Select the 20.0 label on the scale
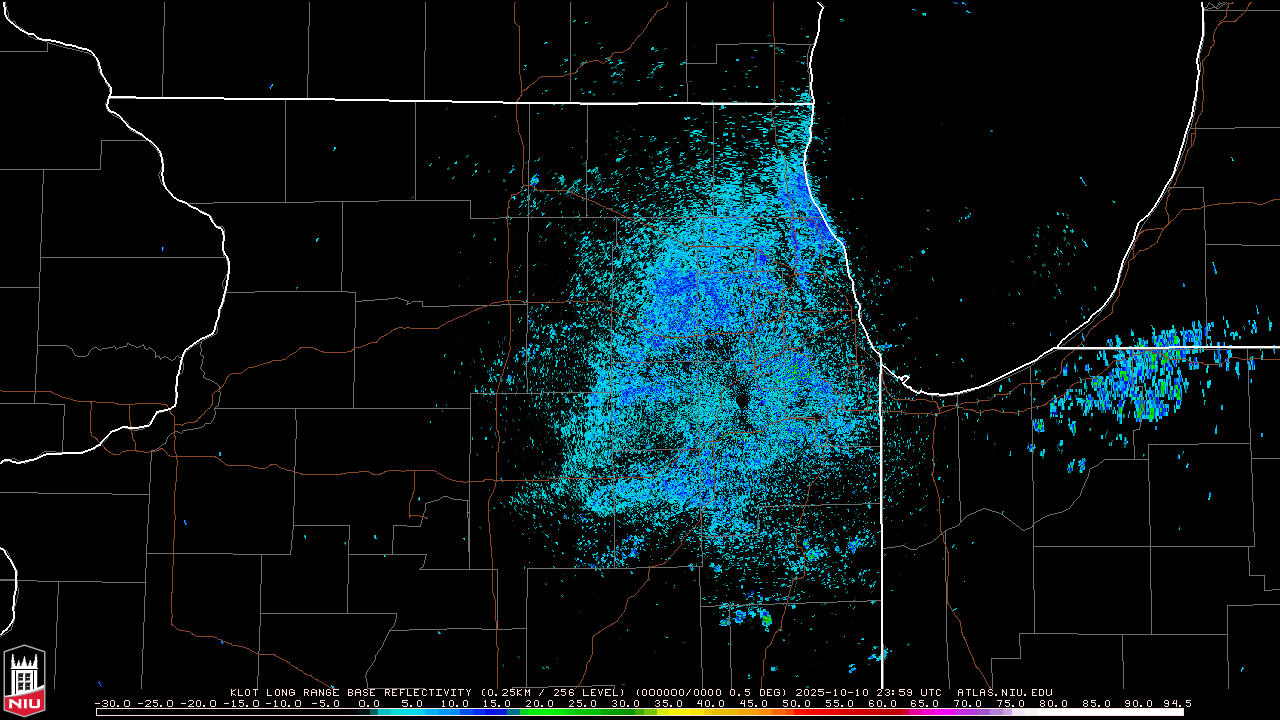This screenshot has height=720, width=1280. (540, 703)
